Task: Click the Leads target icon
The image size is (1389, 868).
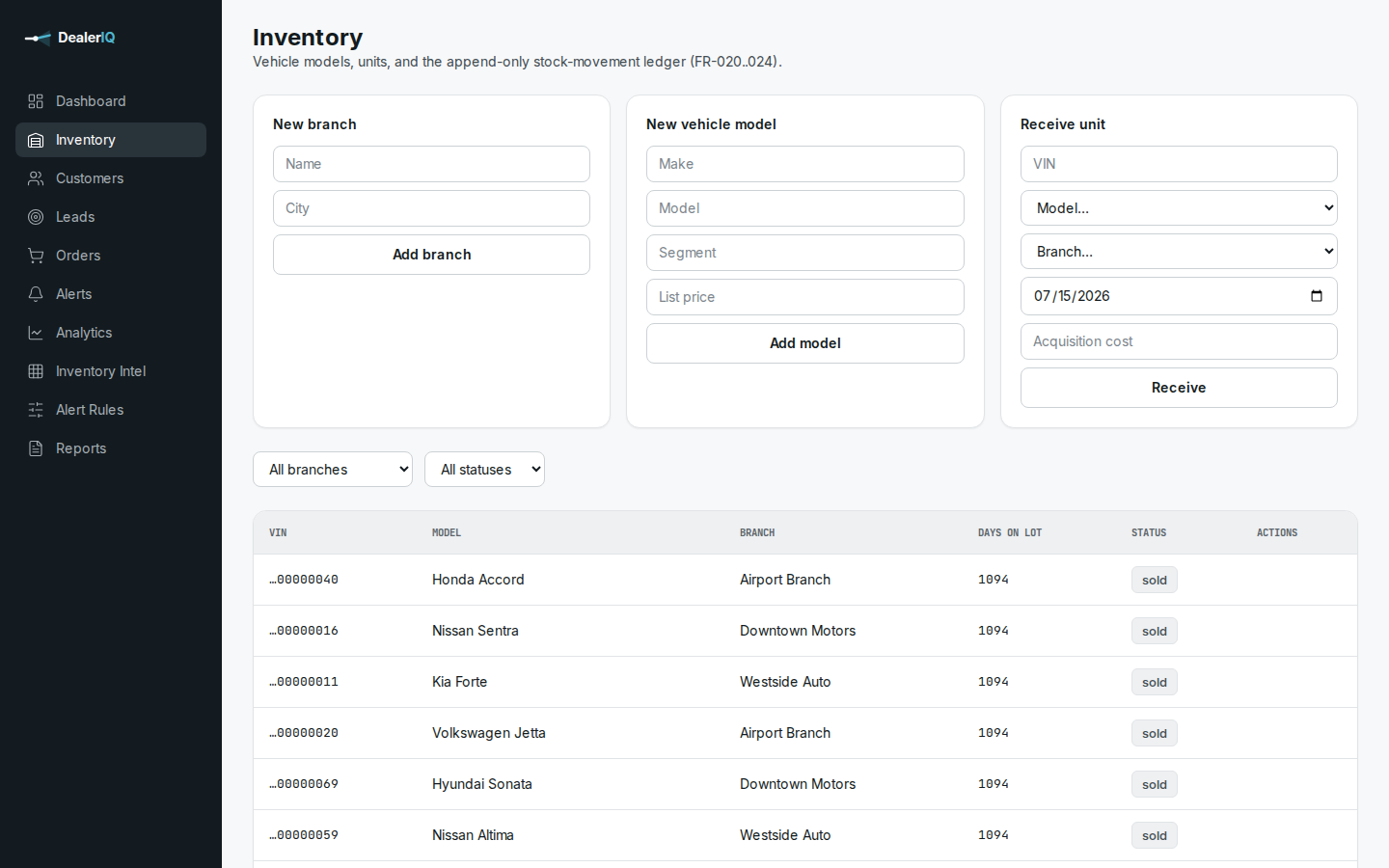Action: (x=36, y=217)
